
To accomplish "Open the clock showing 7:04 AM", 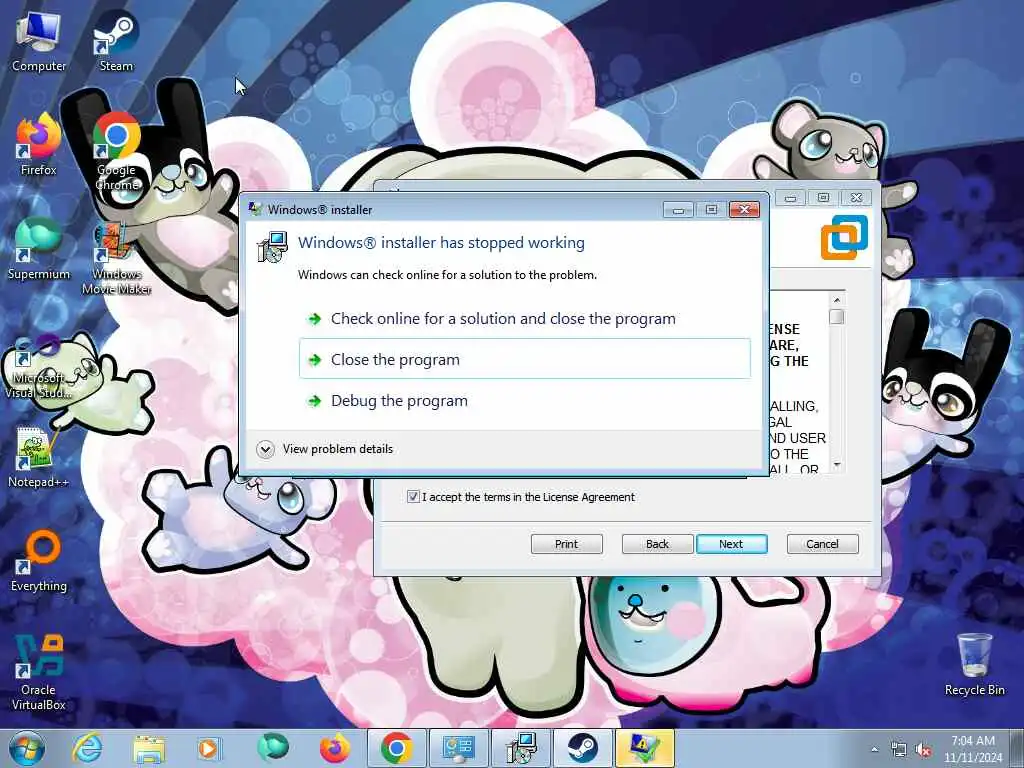I will click(x=972, y=748).
